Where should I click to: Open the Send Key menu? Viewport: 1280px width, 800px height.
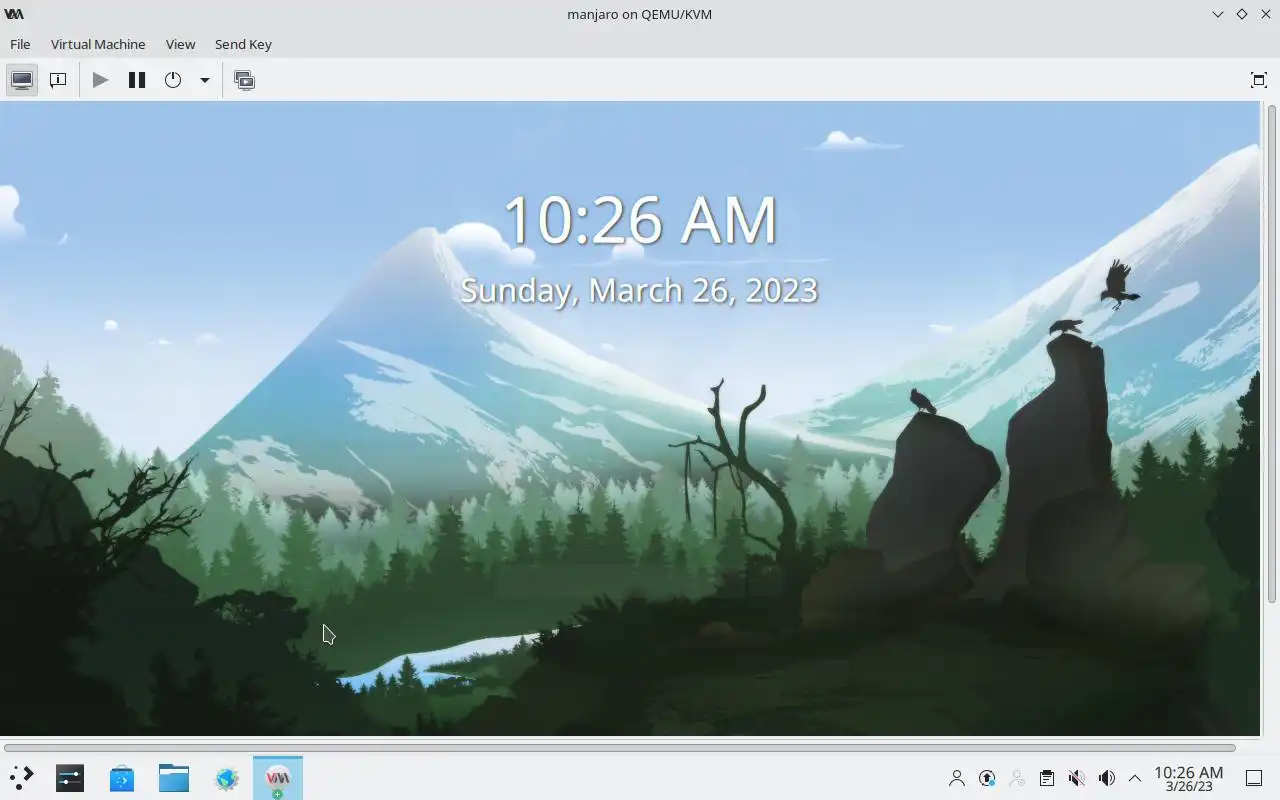point(243,44)
